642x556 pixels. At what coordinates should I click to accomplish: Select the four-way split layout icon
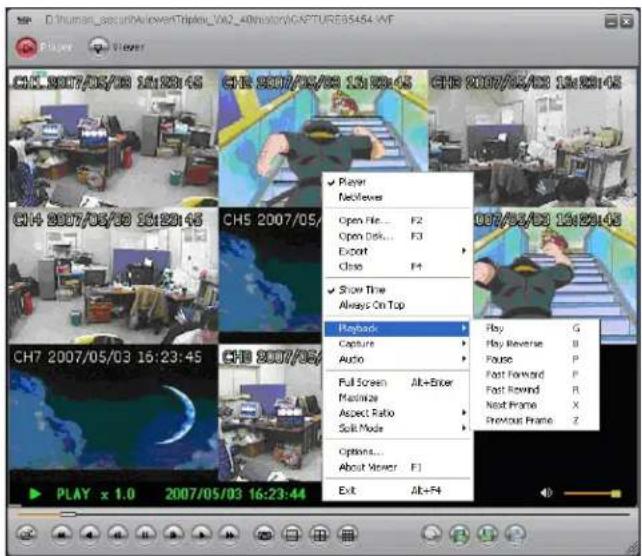319,535
